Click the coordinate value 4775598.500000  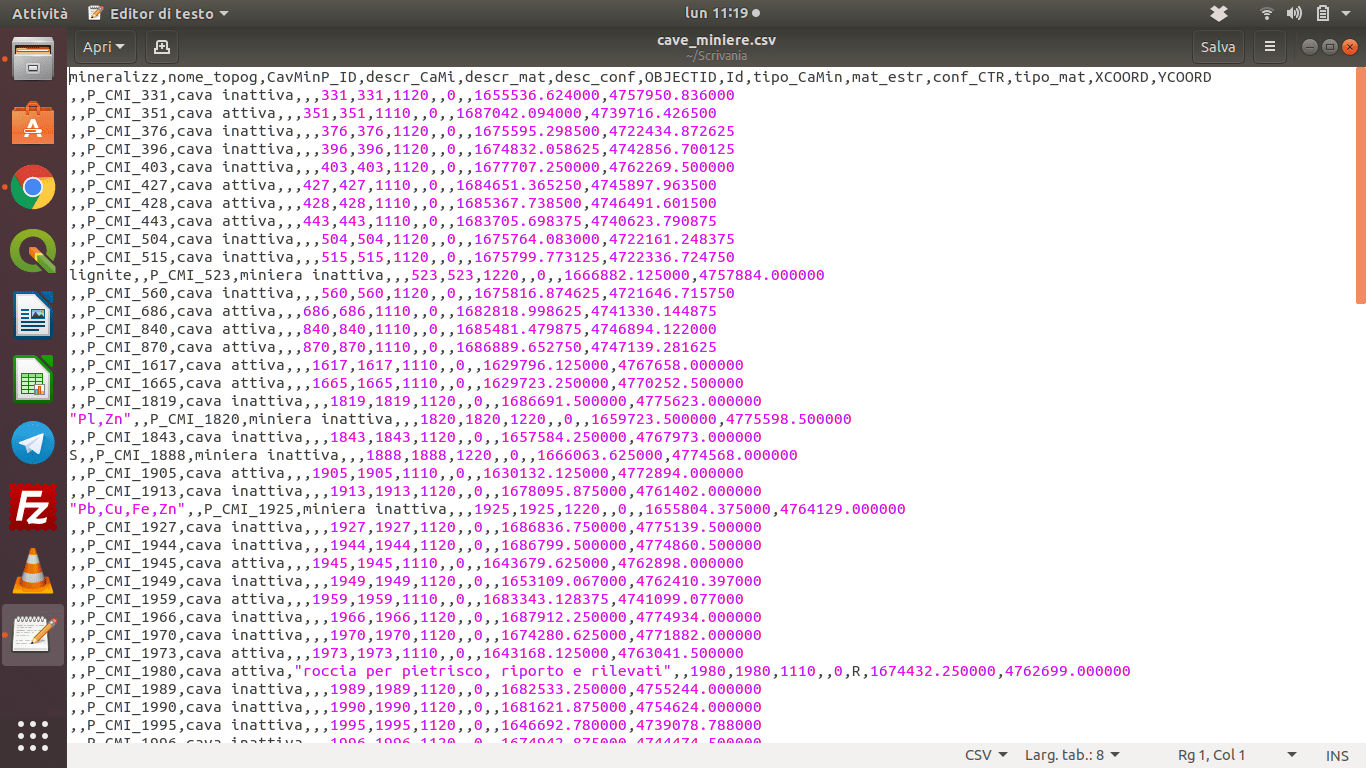(x=789, y=419)
